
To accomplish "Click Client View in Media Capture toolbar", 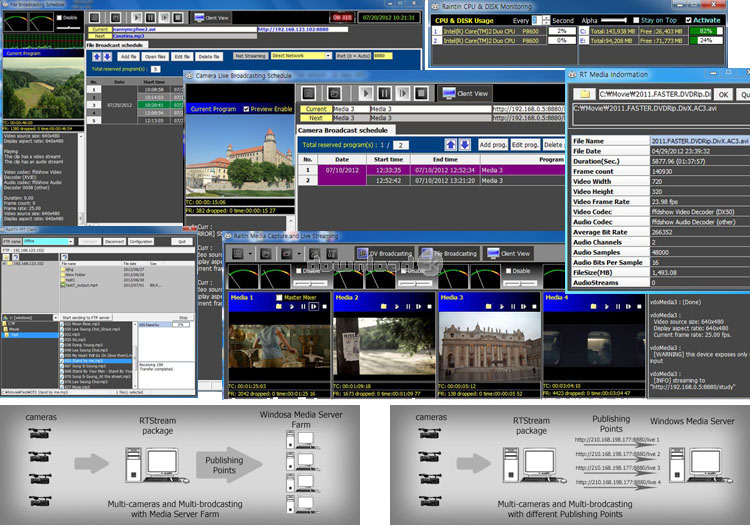I will tap(509, 253).
